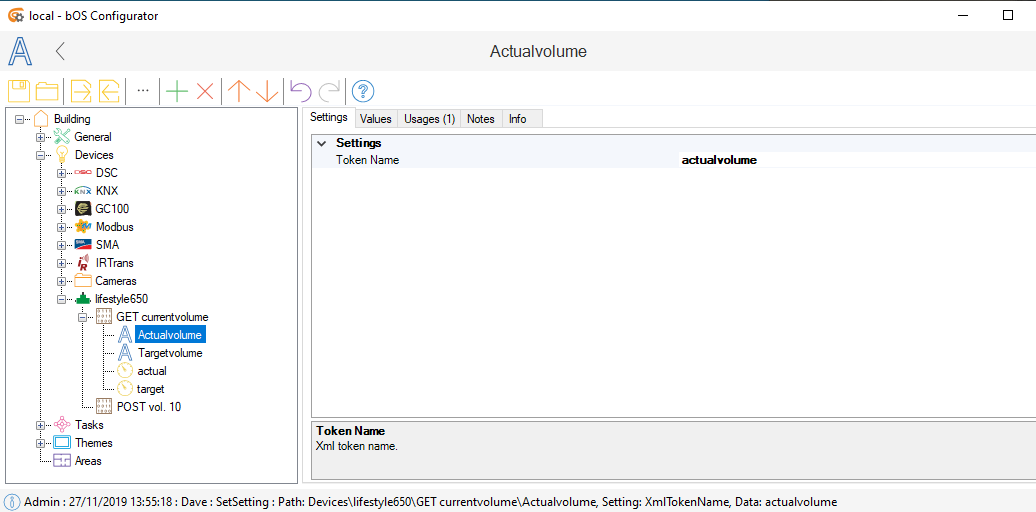This screenshot has height=512, width=1036.
Task: Click the Open folder toolbar icon
Action: 47,91
